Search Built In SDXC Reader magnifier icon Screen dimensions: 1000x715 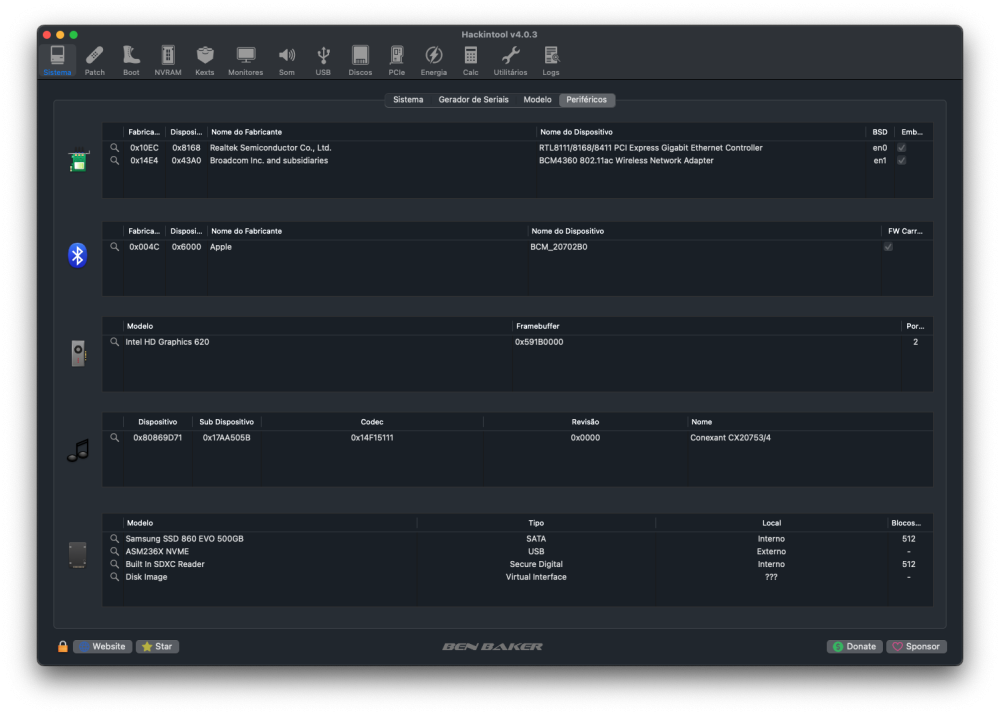(114, 564)
